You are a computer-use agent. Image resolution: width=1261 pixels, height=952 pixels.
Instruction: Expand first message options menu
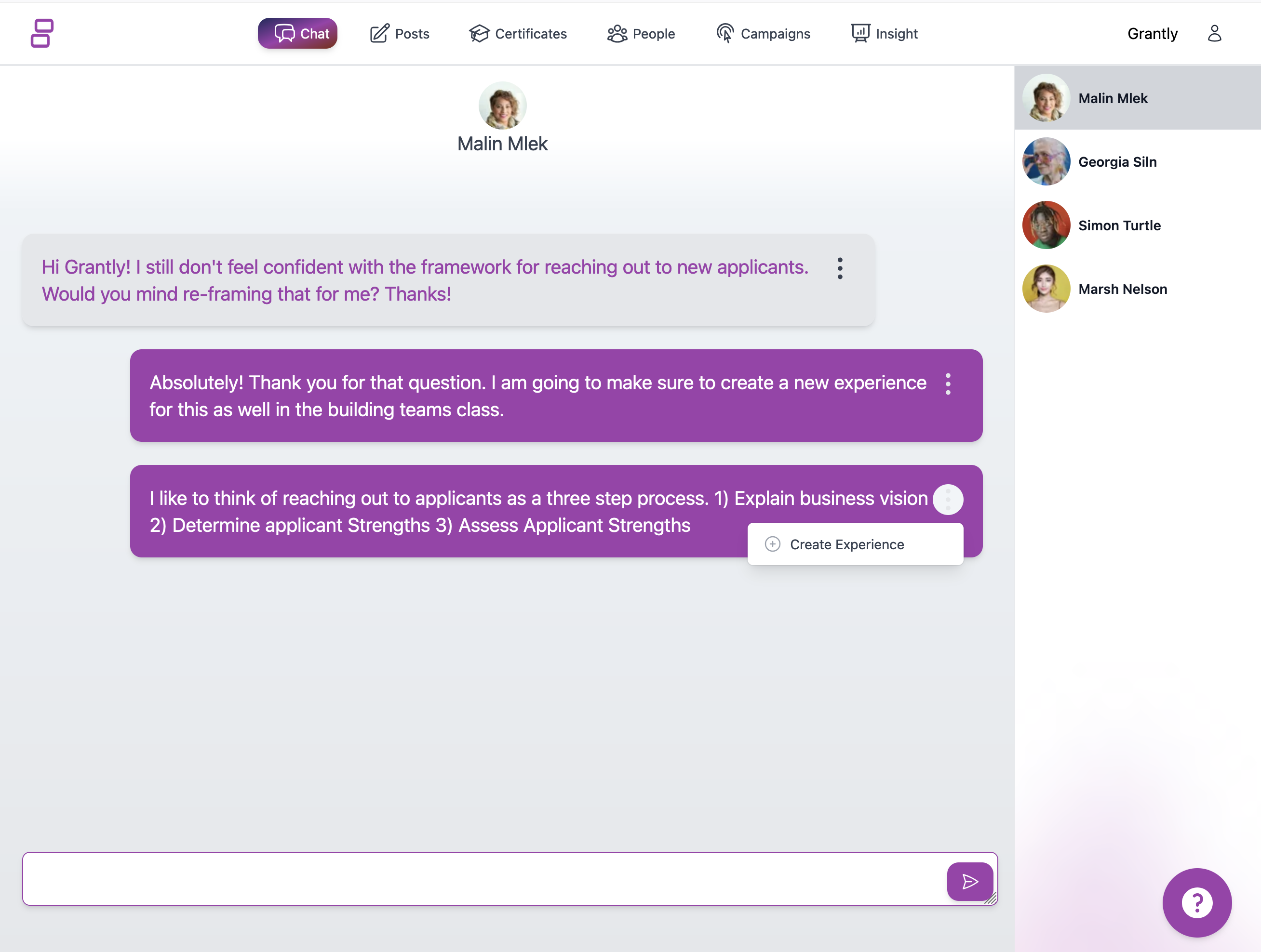[x=840, y=268]
